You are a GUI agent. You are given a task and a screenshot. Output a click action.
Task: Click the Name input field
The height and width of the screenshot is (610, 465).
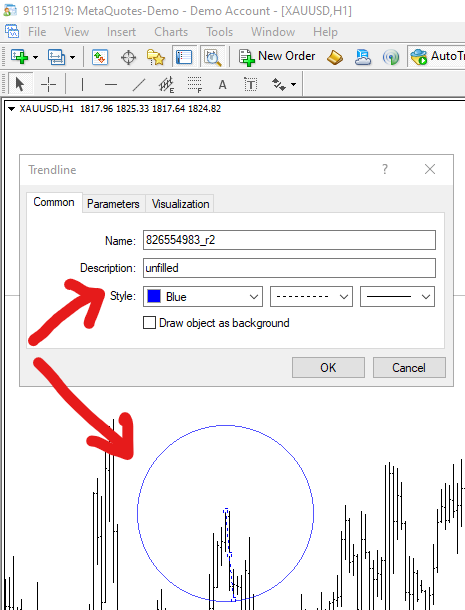tap(289, 240)
